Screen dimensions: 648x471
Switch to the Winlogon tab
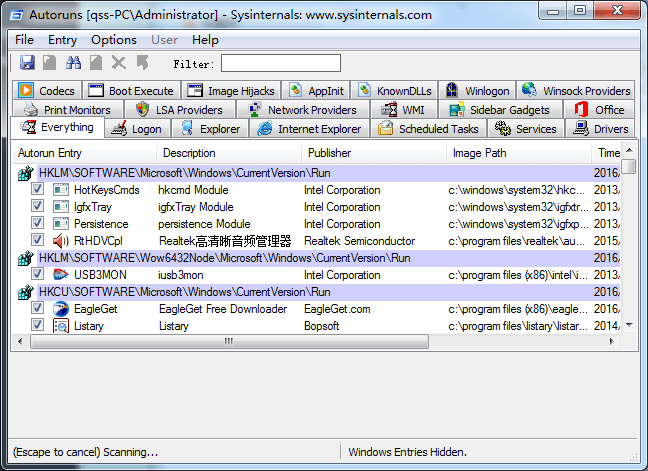pos(477,90)
